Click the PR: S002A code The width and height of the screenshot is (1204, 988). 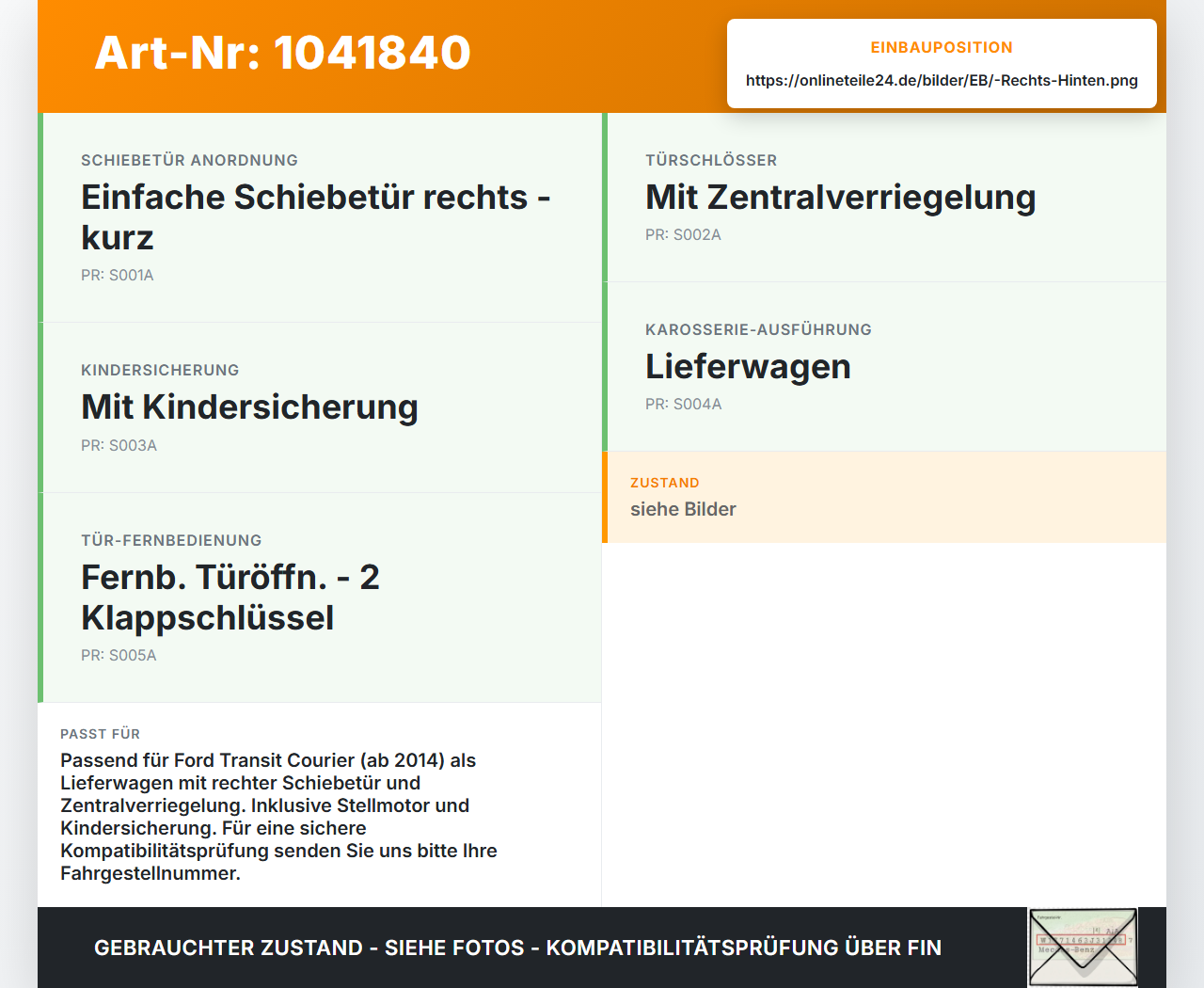coord(683,234)
